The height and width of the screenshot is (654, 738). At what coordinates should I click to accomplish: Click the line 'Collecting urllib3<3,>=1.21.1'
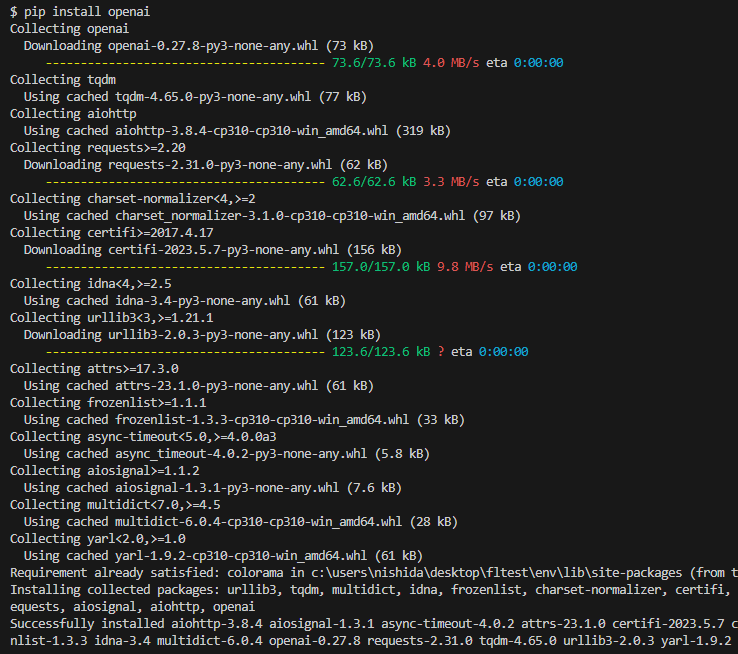point(112,318)
